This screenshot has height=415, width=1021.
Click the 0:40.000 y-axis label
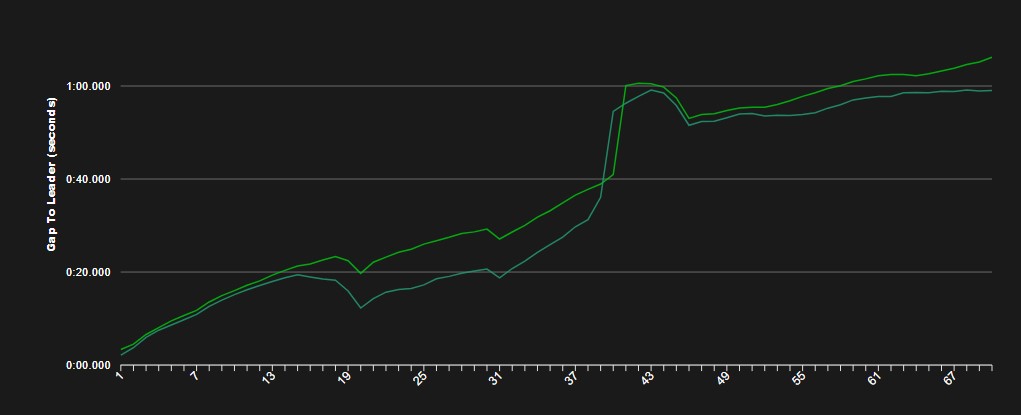click(x=89, y=179)
